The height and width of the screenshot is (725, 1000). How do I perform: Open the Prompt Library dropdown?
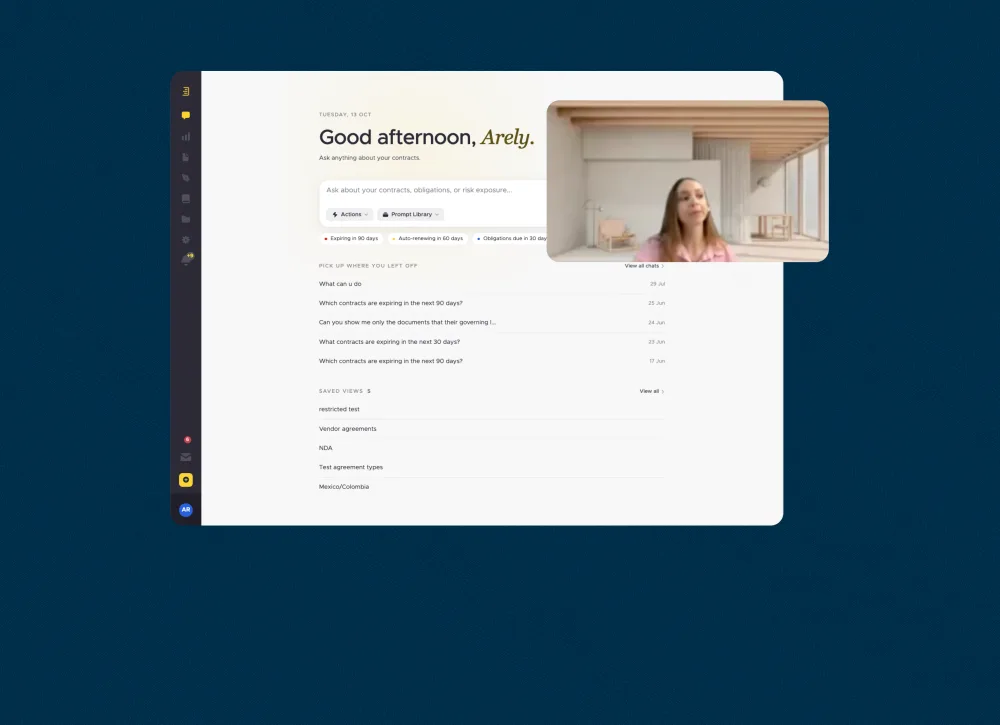coord(410,214)
